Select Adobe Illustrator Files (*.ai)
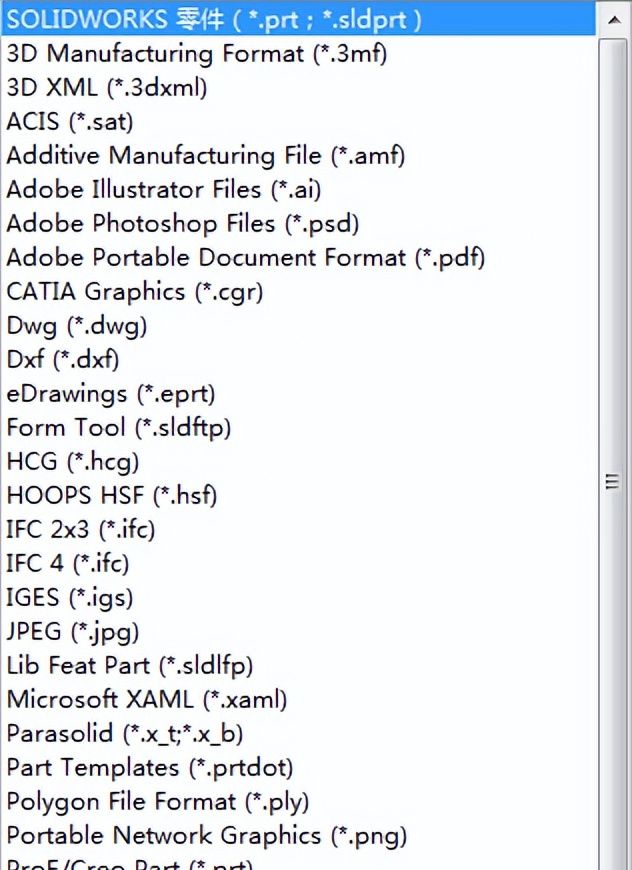The width and height of the screenshot is (632, 870). tap(164, 189)
